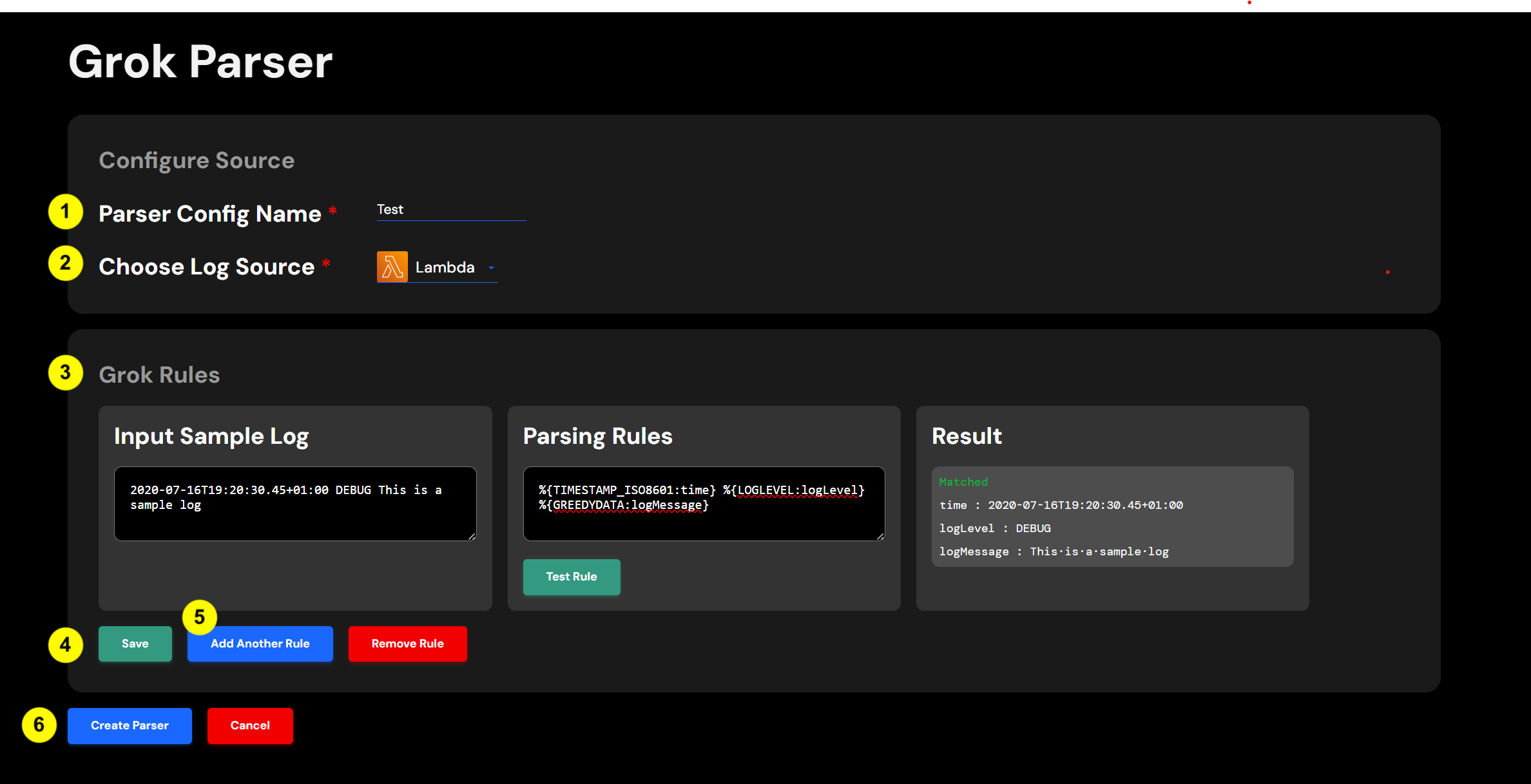Click the 'Input Sample Log' heading
The image size is (1531, 784).
[211, 436]
